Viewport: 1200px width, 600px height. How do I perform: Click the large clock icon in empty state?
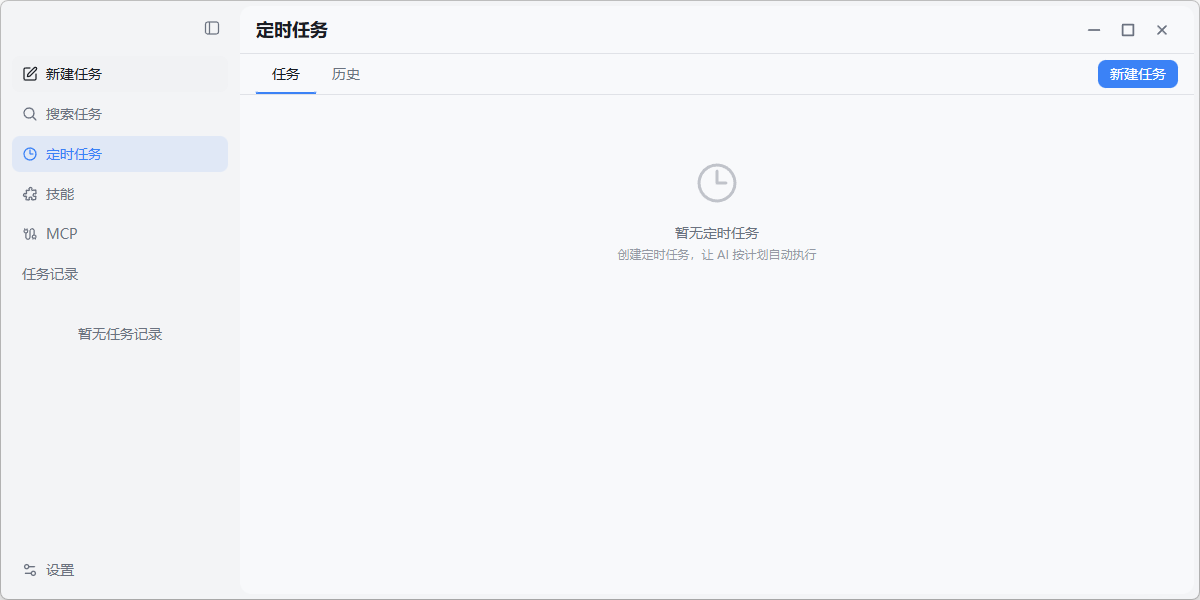click(x=716, y=183)
